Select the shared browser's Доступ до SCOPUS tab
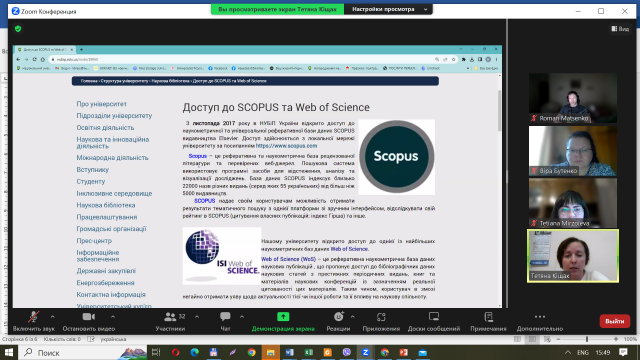 pyautogui.click(x=45, y=49)
